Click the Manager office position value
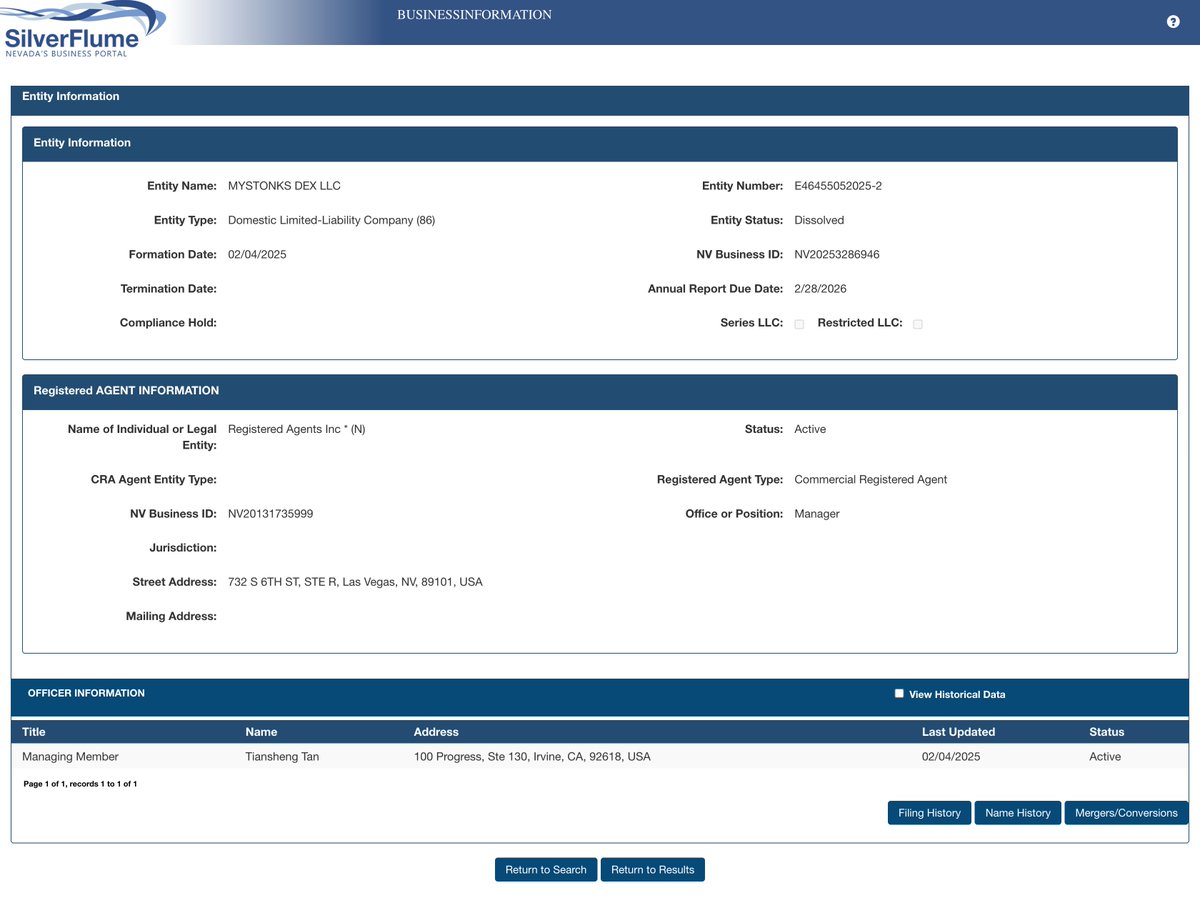The image size is (1200, 923). pyautogui.click(x=817, y=514)
